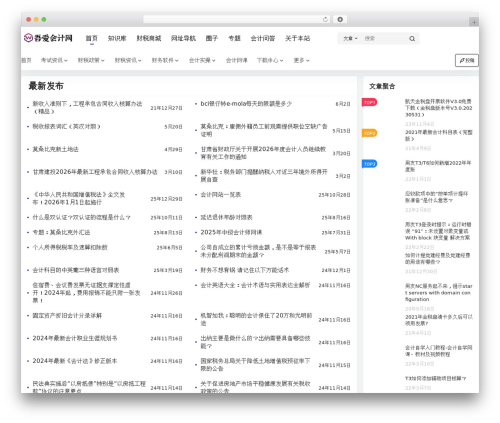This screenshot has height=423, width=500.
Task: Reload the page via browser refresh icon
Action: pyautogui.click(x=325, y=19)
